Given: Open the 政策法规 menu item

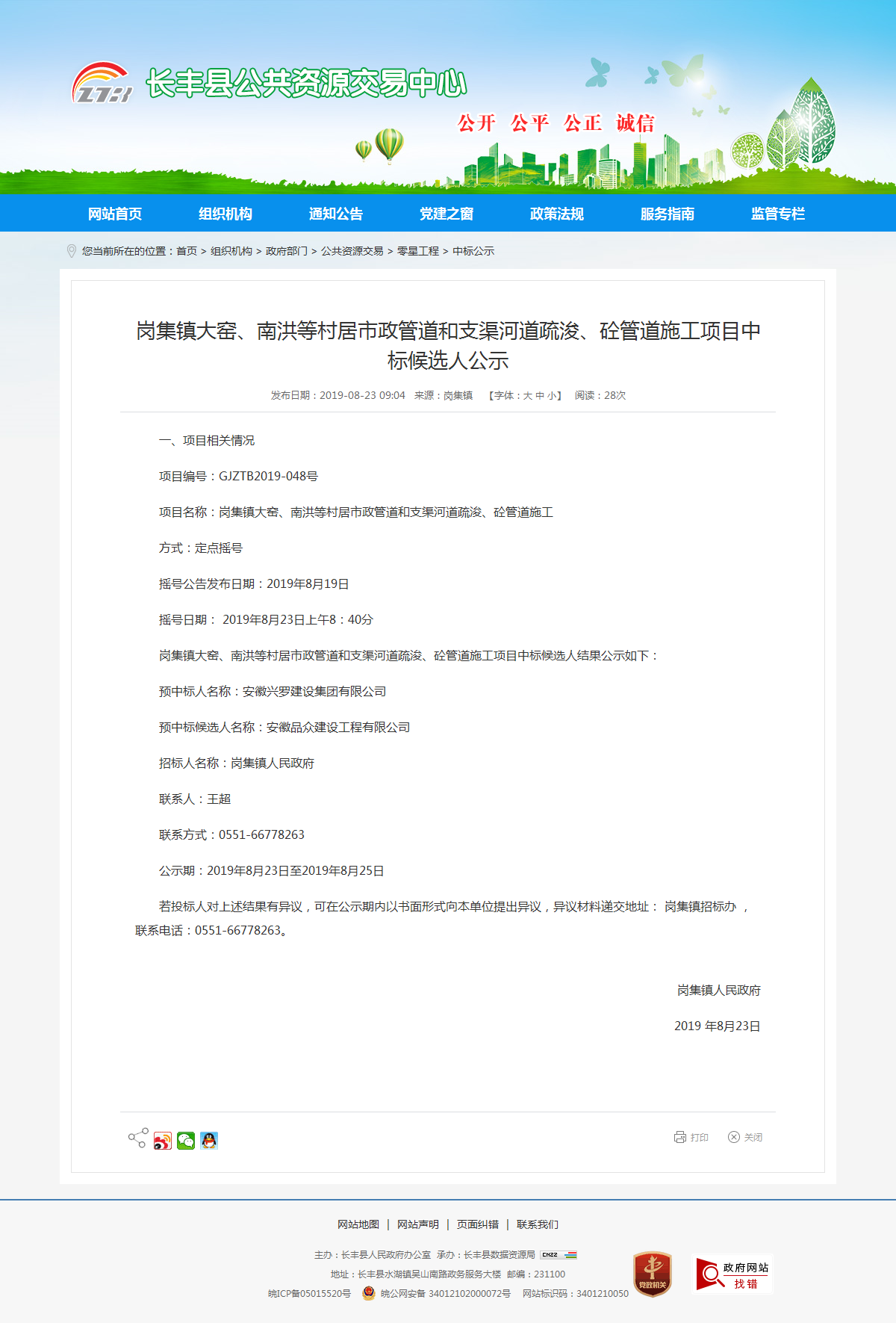Looking at the screenshot, I should [x=557, y=214].
